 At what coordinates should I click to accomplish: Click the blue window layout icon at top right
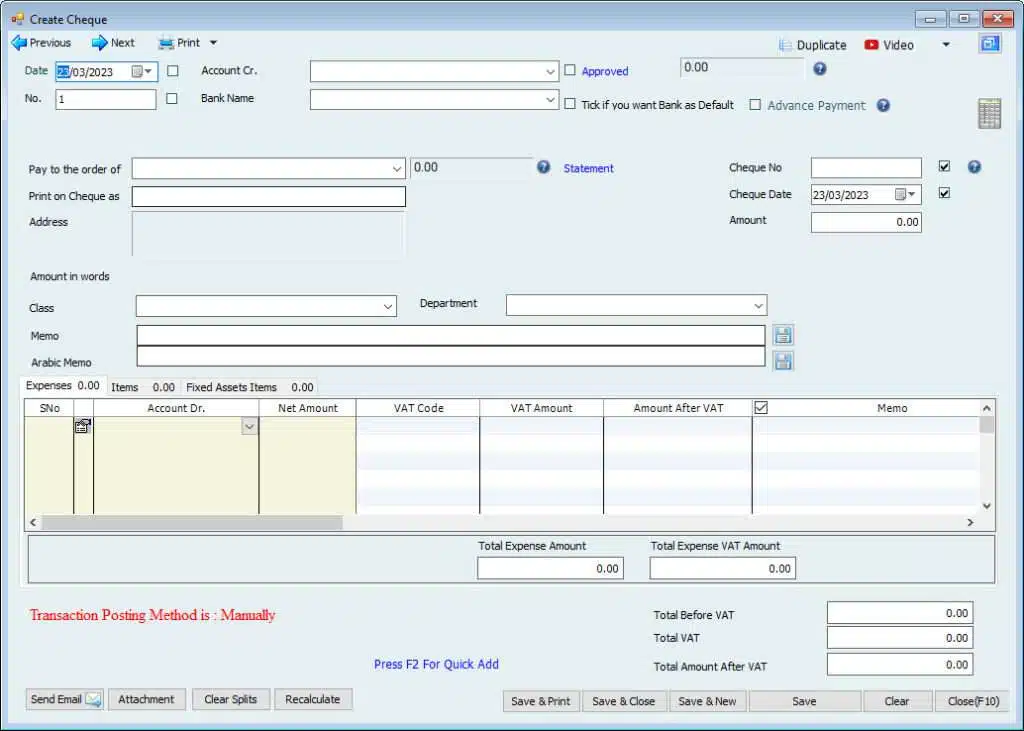[990, 44]
